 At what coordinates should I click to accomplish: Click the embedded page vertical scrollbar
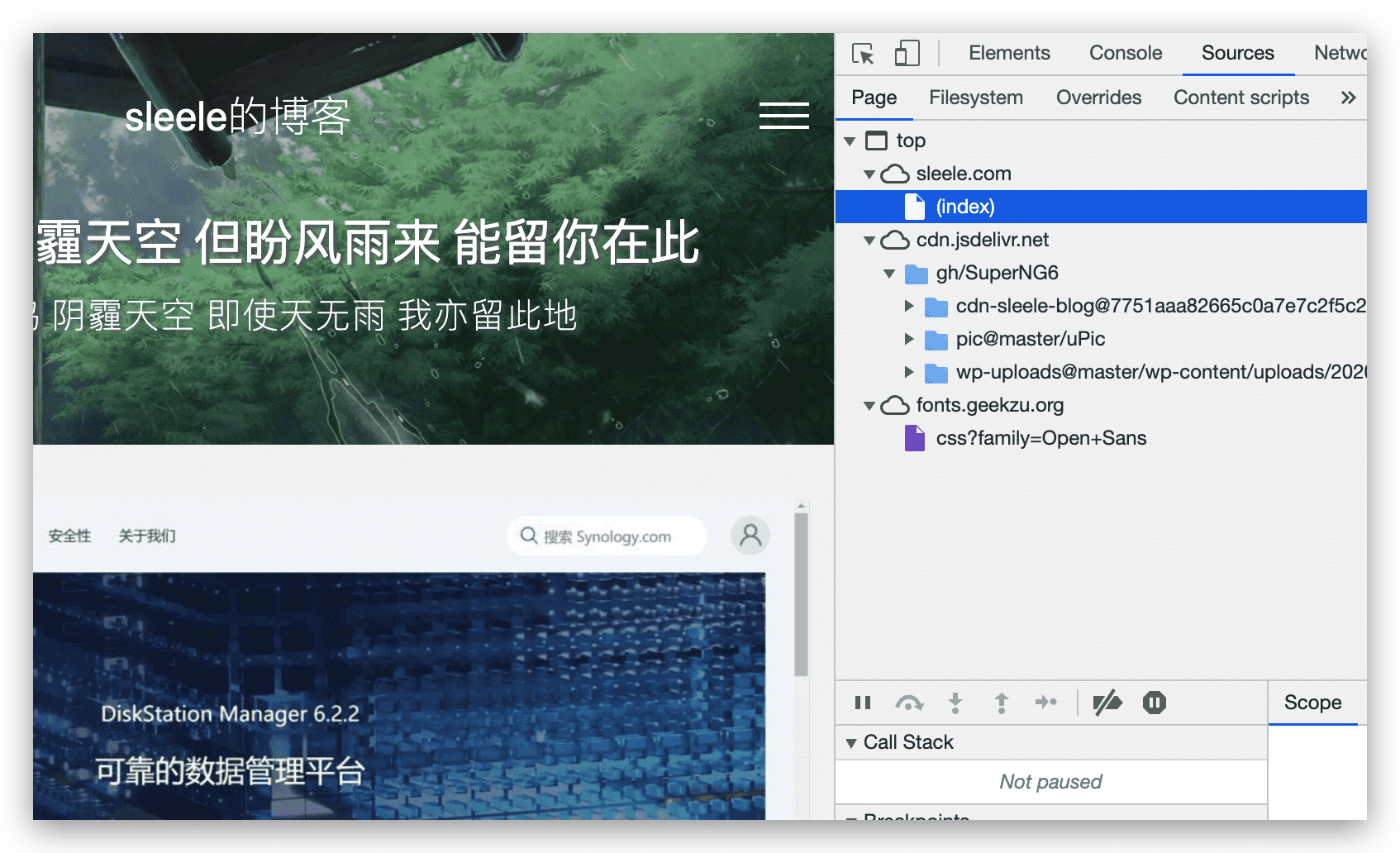pos(801,594)
